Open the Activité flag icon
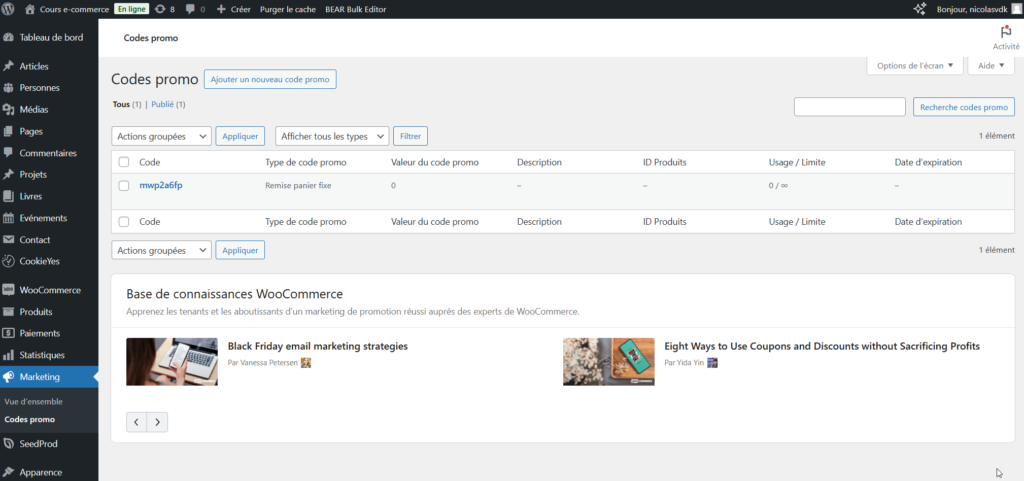1024x481 pixels. 1006,33
